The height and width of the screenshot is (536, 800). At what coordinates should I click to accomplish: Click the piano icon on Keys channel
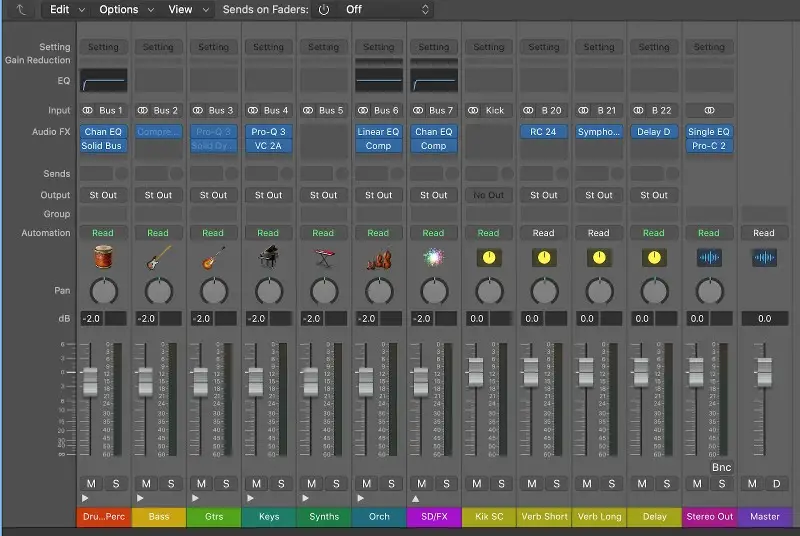[x=268, y=258]
